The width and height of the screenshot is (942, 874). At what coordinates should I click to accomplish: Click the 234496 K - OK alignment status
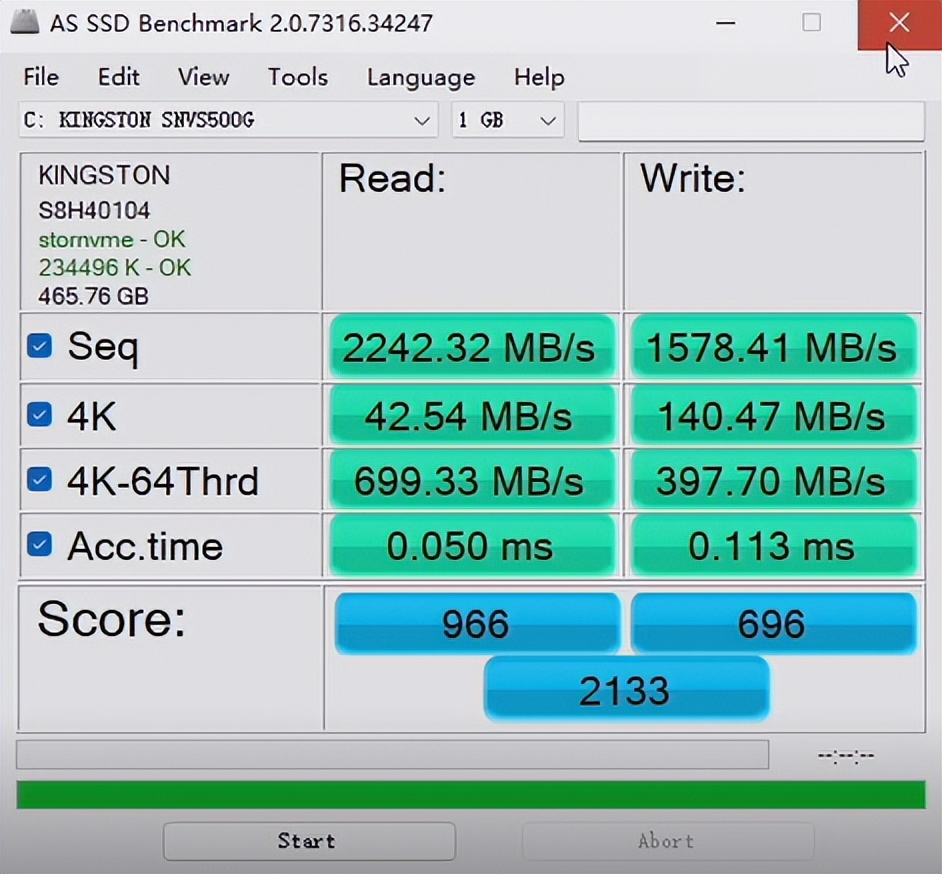tap(115, 267)
